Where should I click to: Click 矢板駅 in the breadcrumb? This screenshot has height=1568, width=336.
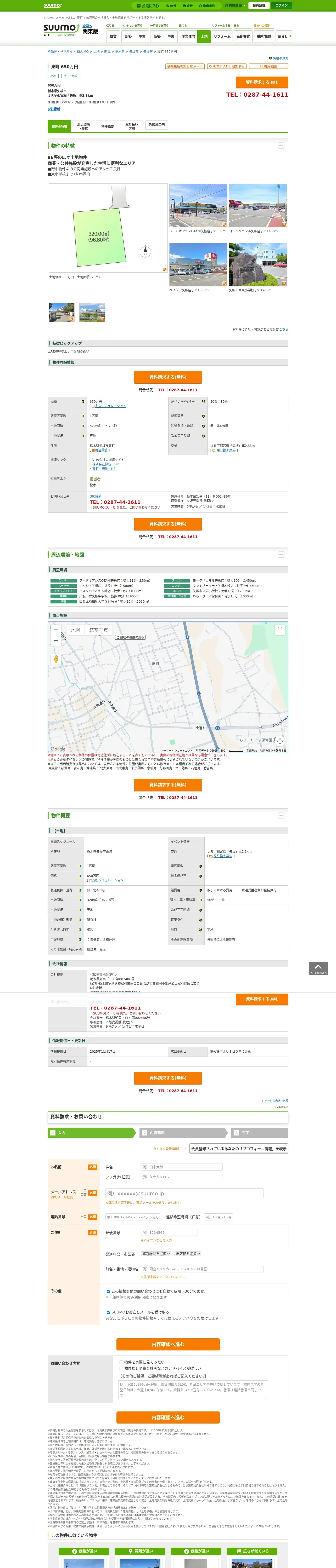pyautogui.click(x=148, y=52)
